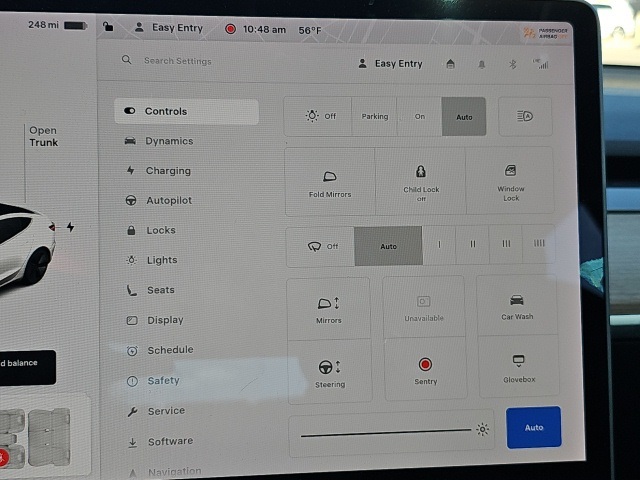Open the Service settings tab
Viewport: 640px width, 480px height.
[x=156, y=411]
